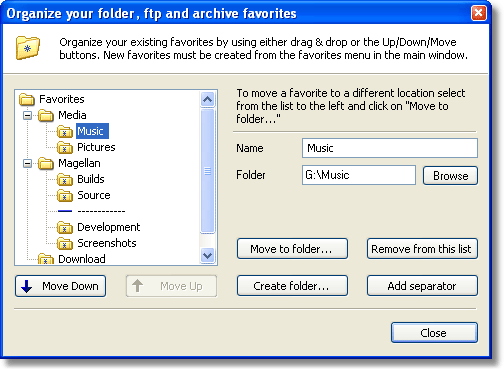Click the Pictures favorite folder icon

tap(65, 148)
